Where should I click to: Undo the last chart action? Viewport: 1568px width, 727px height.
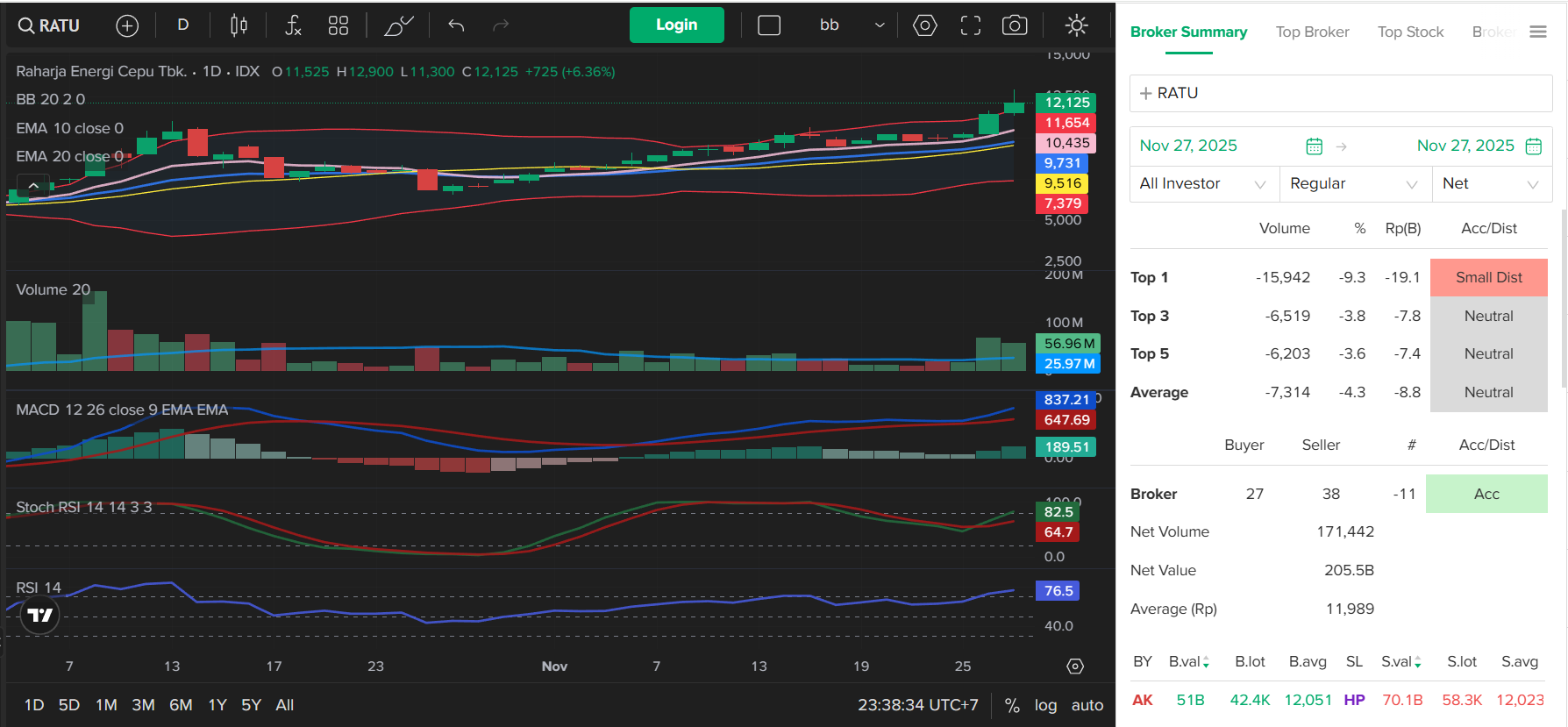456,25
